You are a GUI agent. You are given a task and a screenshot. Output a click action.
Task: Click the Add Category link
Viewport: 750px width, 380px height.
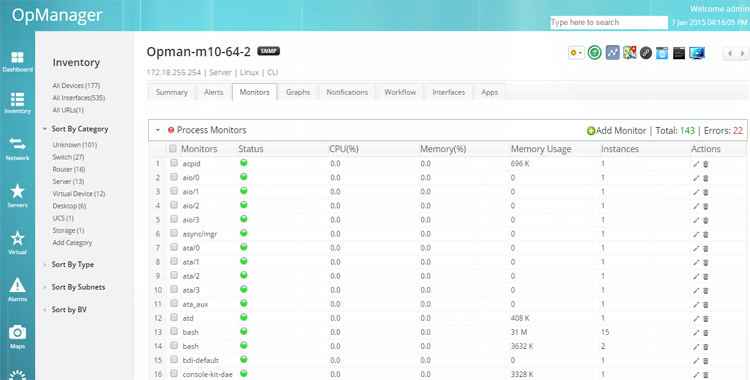pyautogui.click(x=72, y=243)
